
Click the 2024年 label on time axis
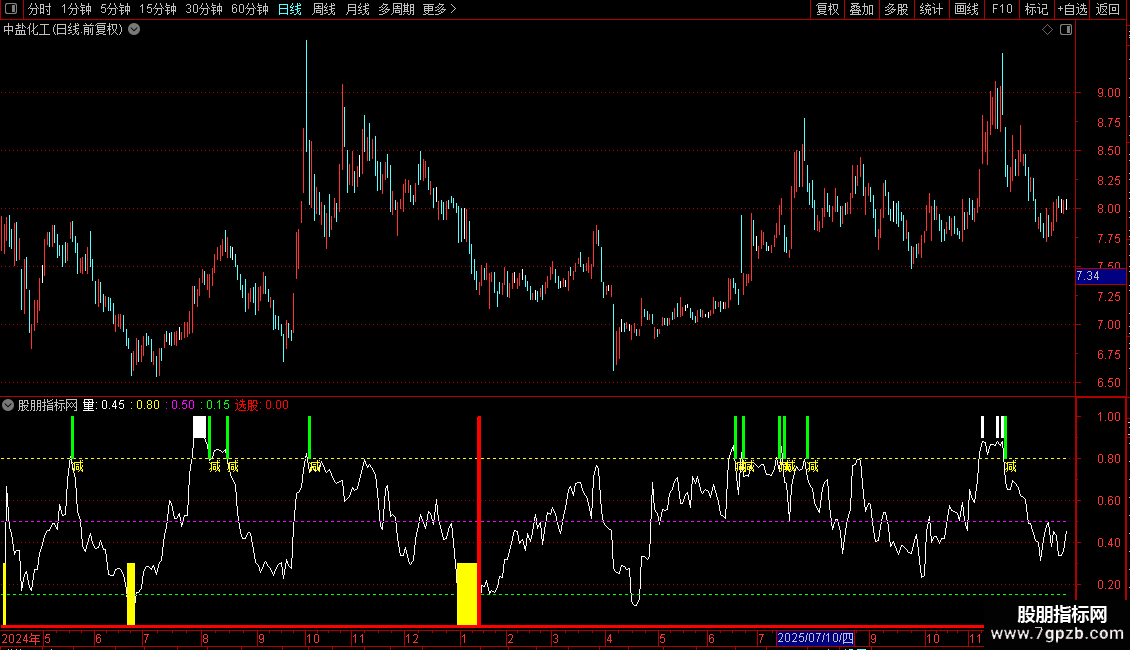coord(21,638)
